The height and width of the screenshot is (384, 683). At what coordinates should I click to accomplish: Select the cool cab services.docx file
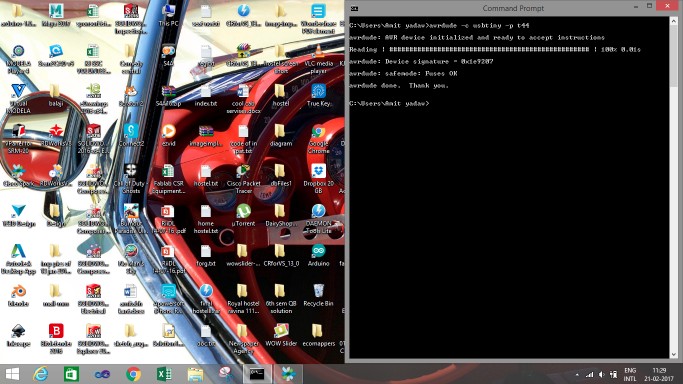pyautogui.click(x=243, y=99)
